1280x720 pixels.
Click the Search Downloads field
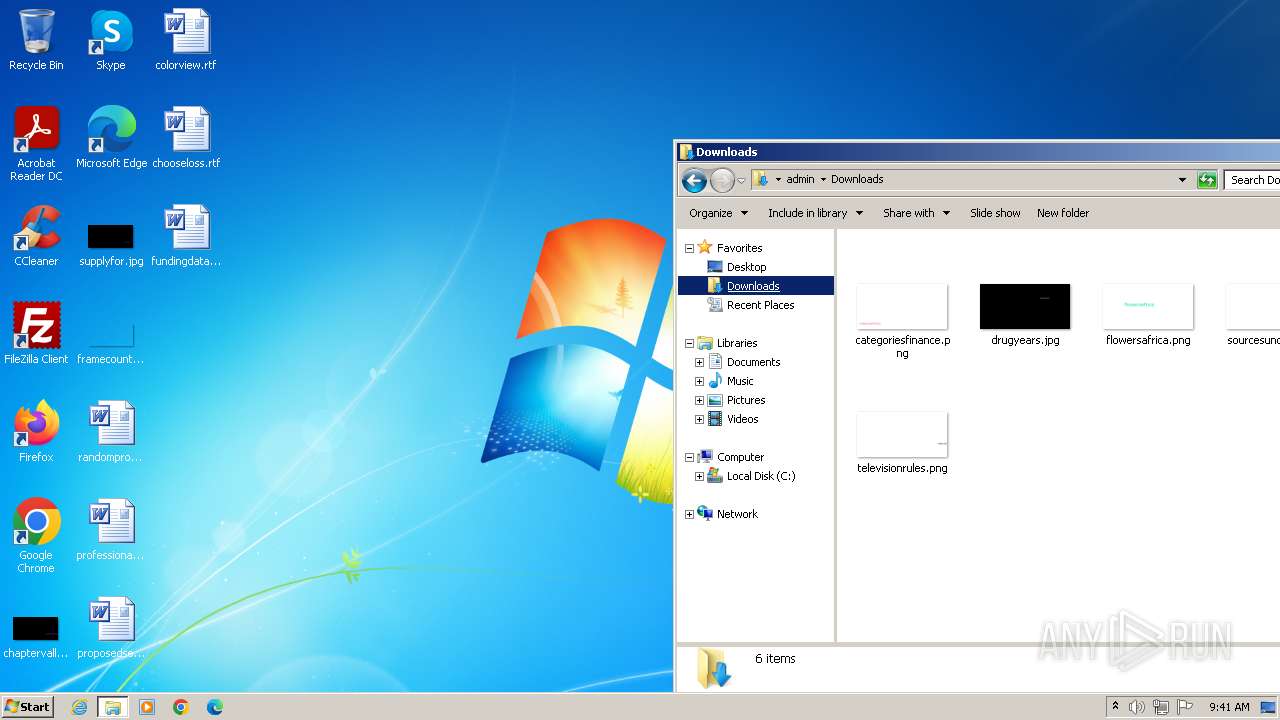pyautogui.click(x=1253, y=180)
